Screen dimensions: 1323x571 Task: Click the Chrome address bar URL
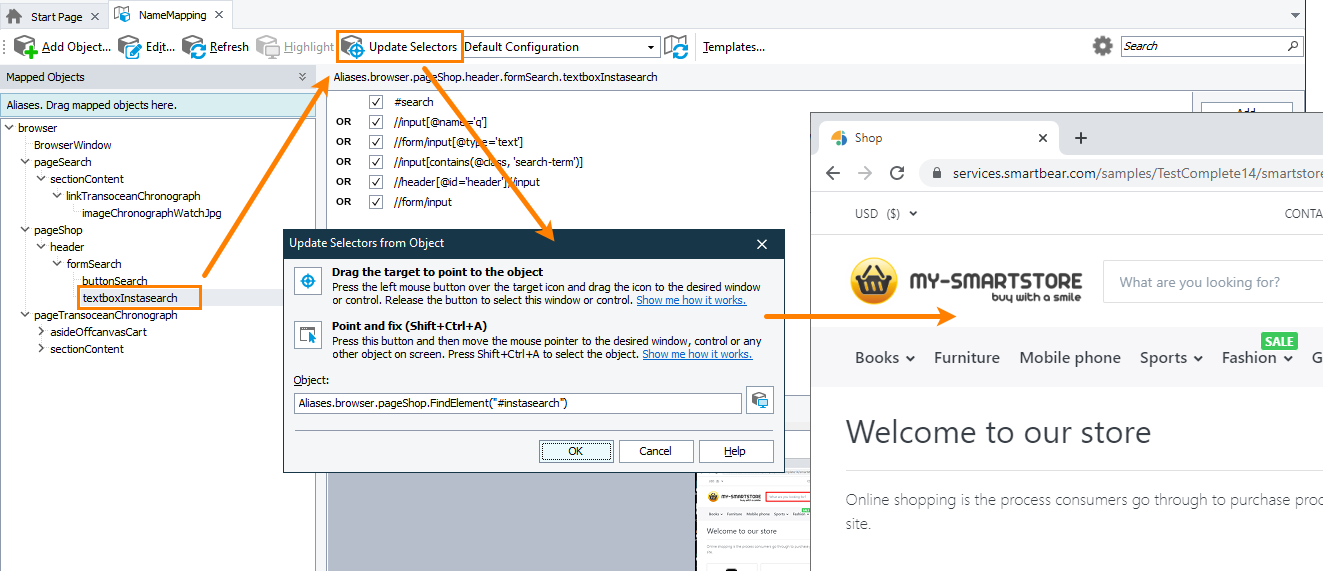(x=1136, y=173)
